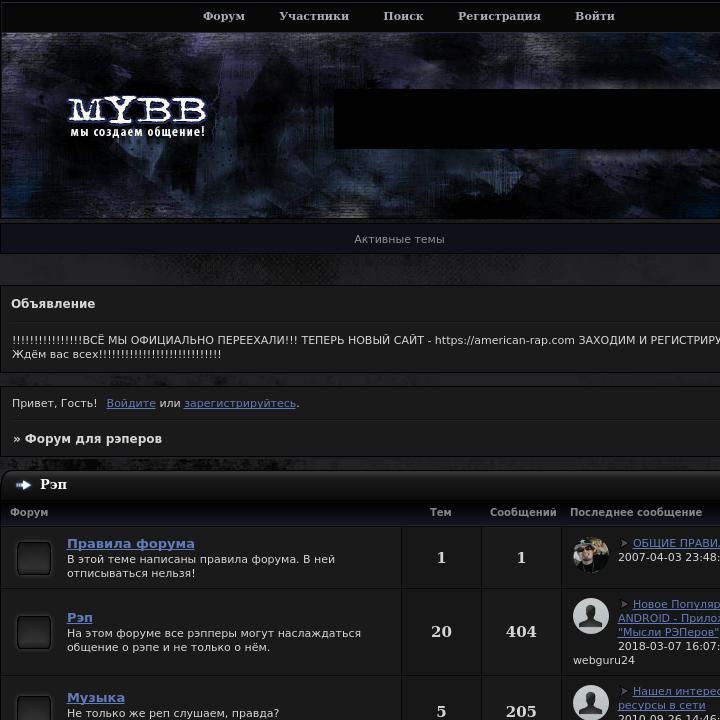Open the ОБЩИЕ ПРАВИЛА last post link

[x=676, y=543]
